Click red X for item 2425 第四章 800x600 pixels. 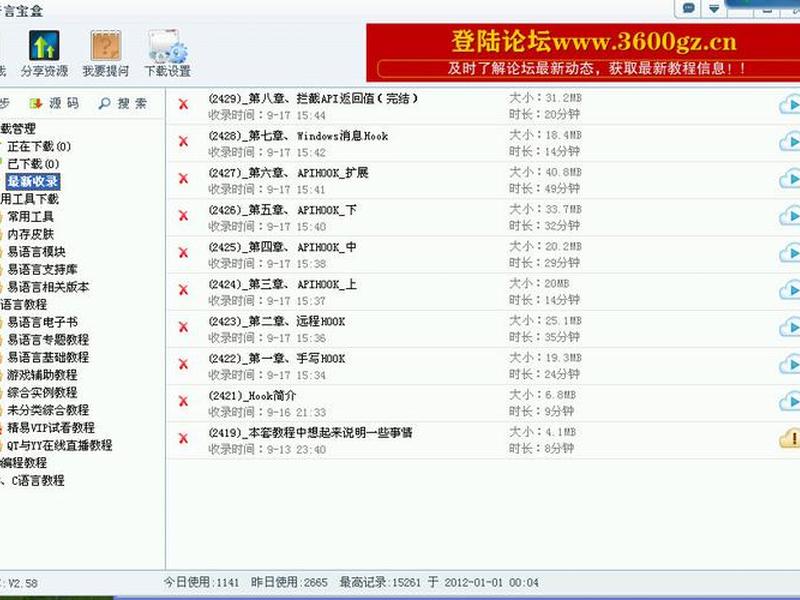pyautogui.click(x=183, y=253)
